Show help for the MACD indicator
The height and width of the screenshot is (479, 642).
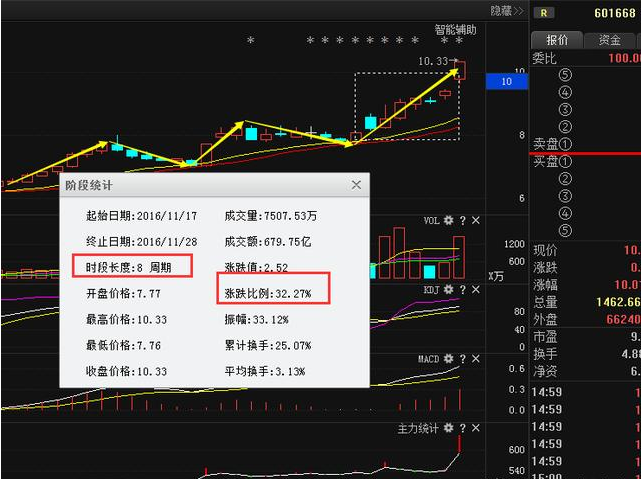coord(462,358)
